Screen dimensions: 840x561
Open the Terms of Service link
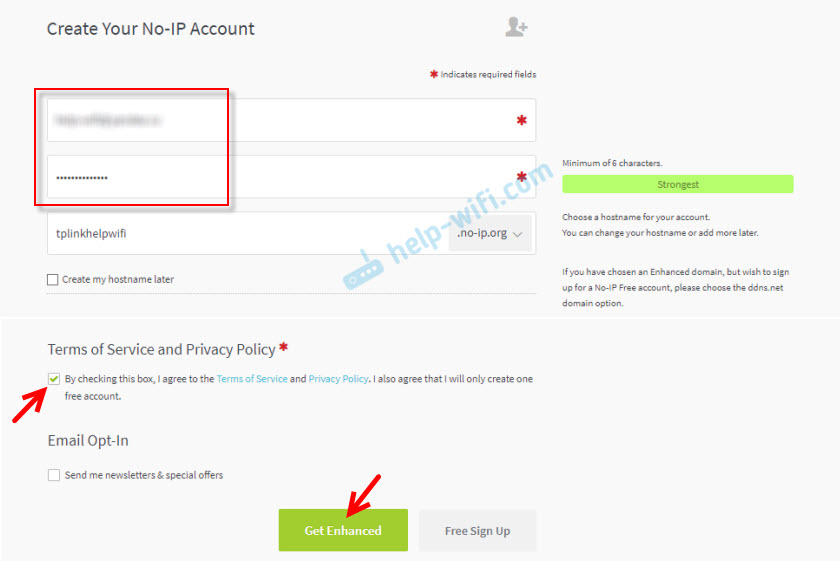tap(252, 379)
